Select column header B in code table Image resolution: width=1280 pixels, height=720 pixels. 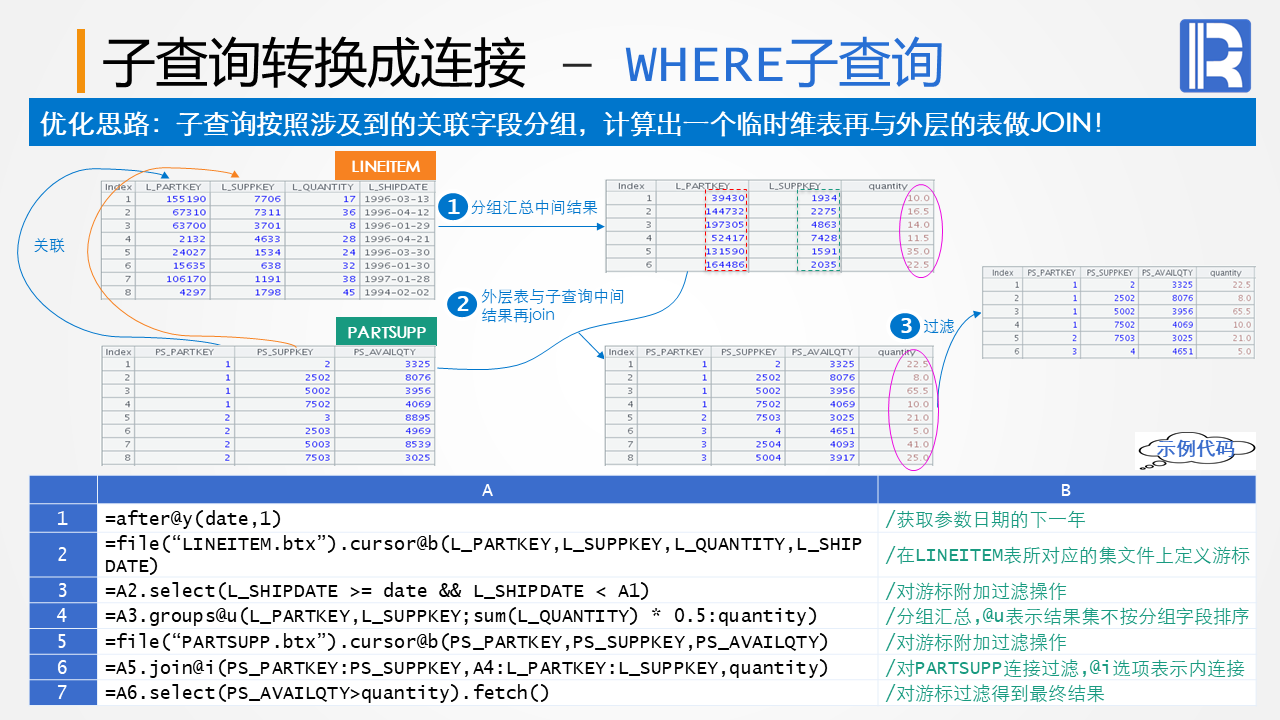pos(1066,490)
